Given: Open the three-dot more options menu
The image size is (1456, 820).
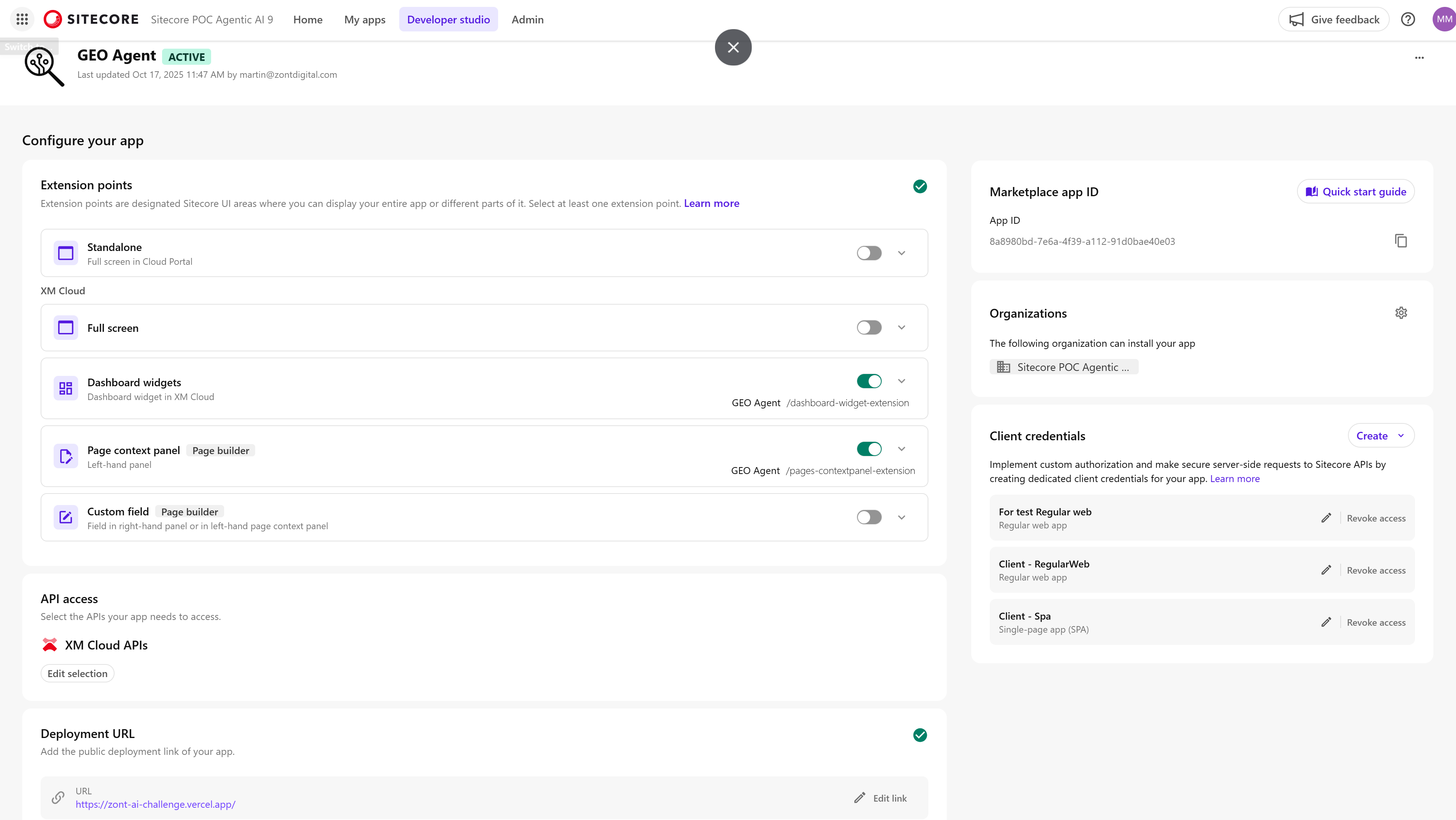Looking at the screenshot, I should tap(1419, 57).
